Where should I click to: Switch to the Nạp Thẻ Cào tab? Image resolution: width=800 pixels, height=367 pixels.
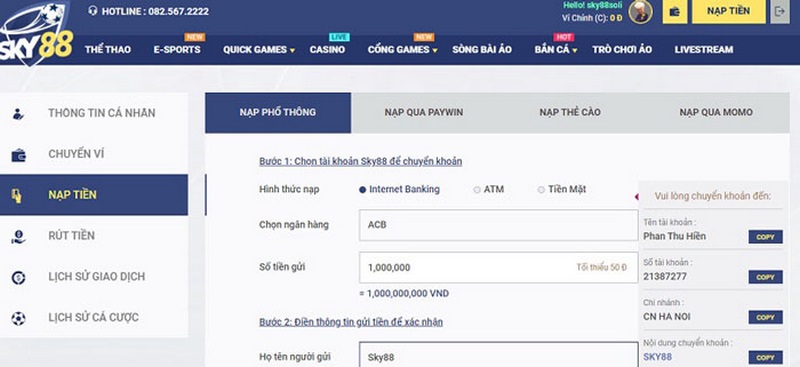click(x=570, y=112)
